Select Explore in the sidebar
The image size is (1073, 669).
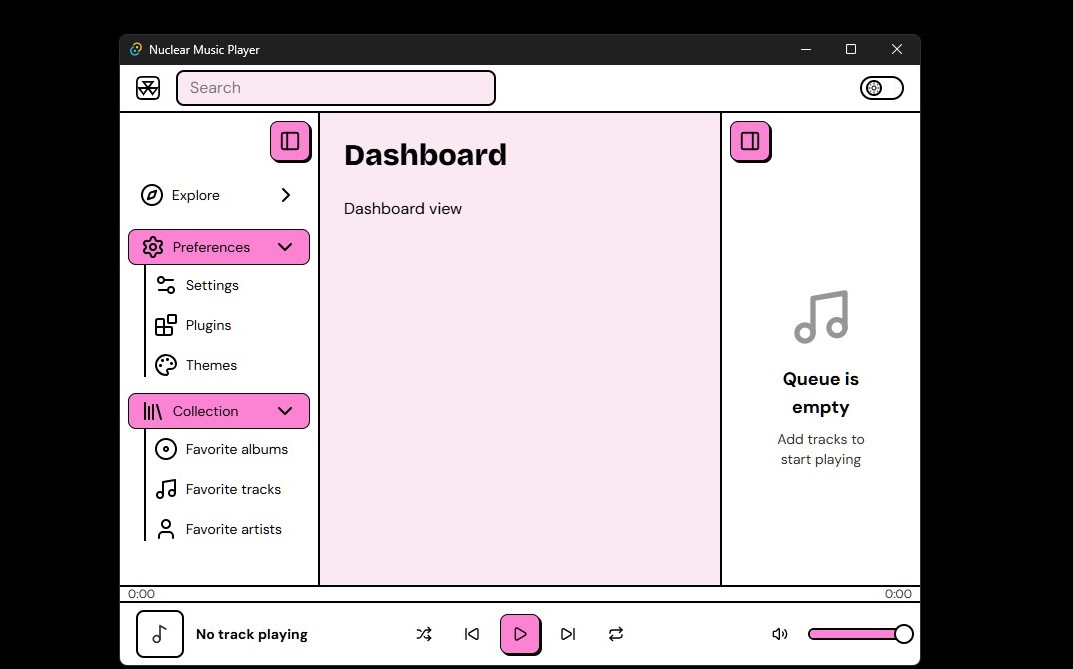click(x=195, y=195)
